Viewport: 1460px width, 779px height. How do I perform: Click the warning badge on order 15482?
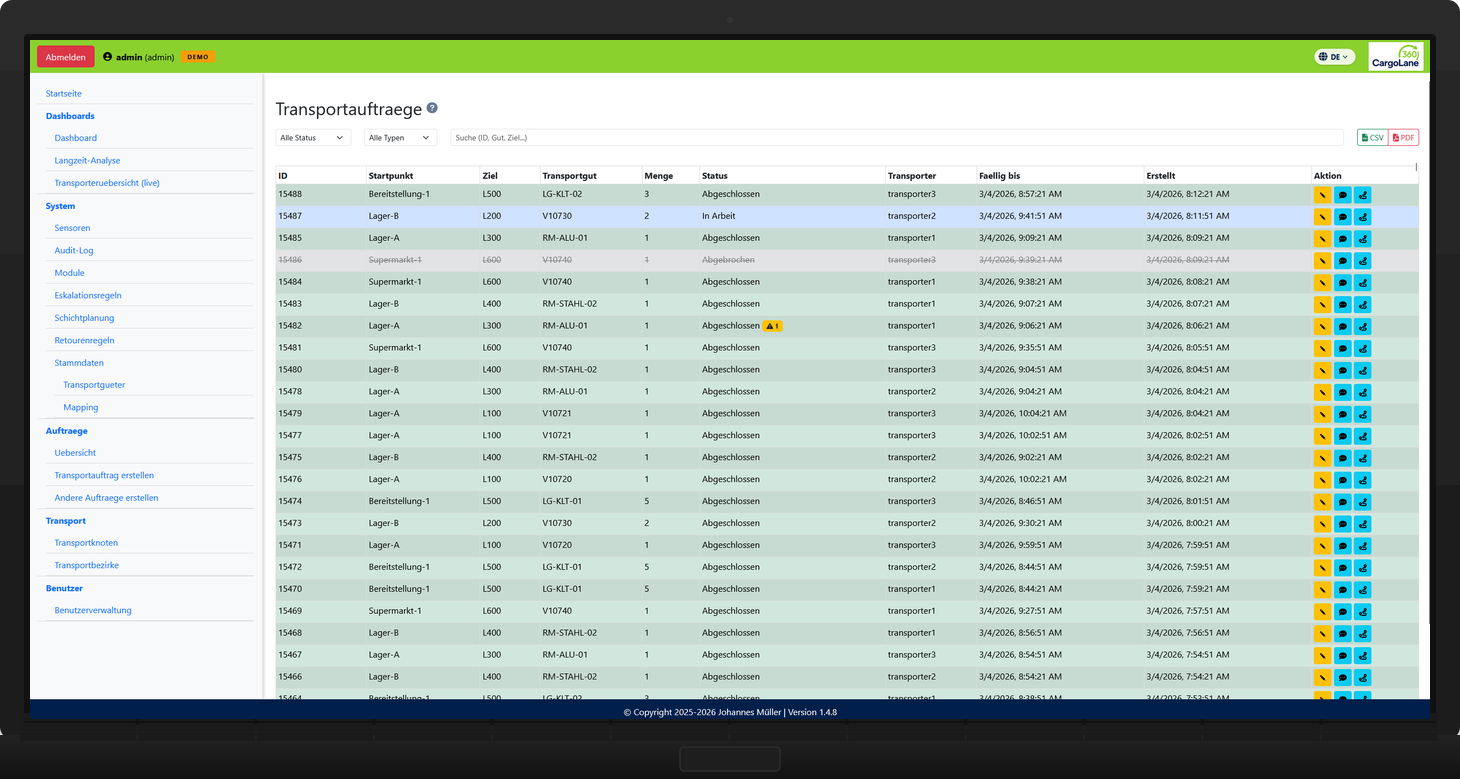tap(771, 326)
